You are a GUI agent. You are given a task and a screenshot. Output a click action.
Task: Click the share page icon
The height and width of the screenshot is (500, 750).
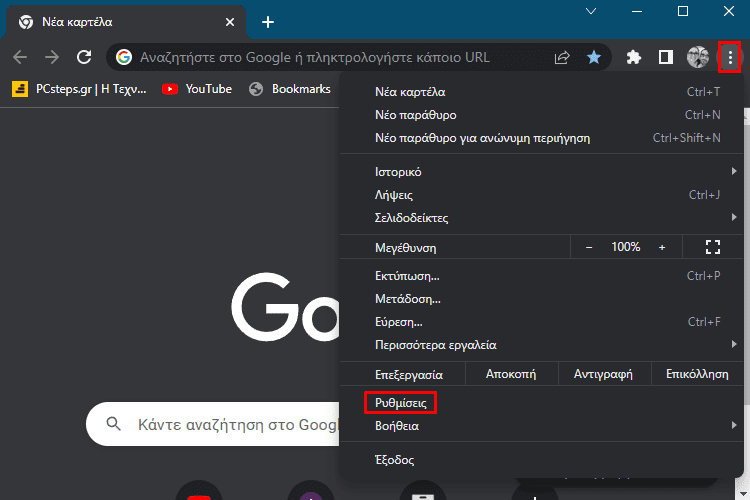[563, 57]
